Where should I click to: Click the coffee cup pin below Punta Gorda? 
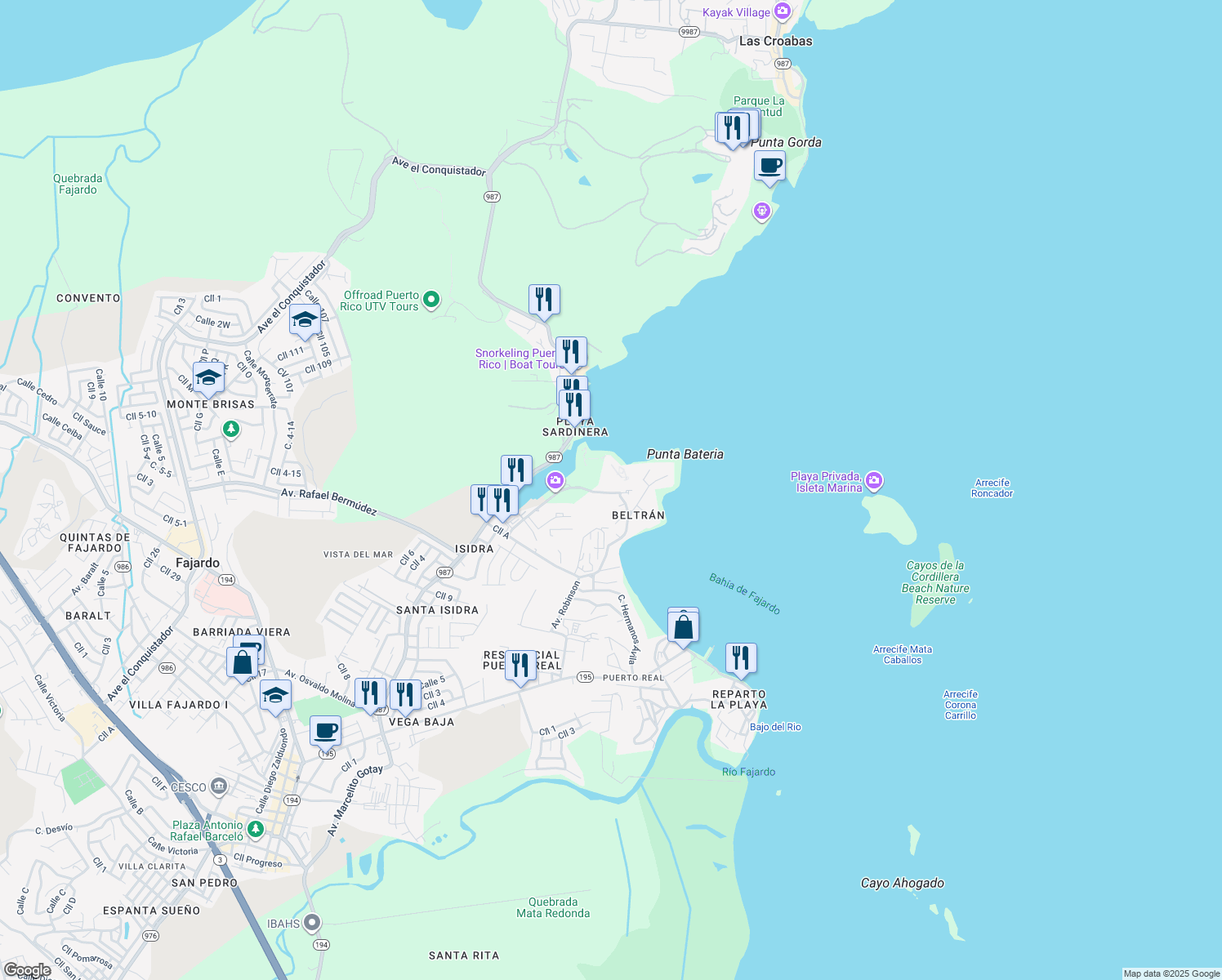768,167
